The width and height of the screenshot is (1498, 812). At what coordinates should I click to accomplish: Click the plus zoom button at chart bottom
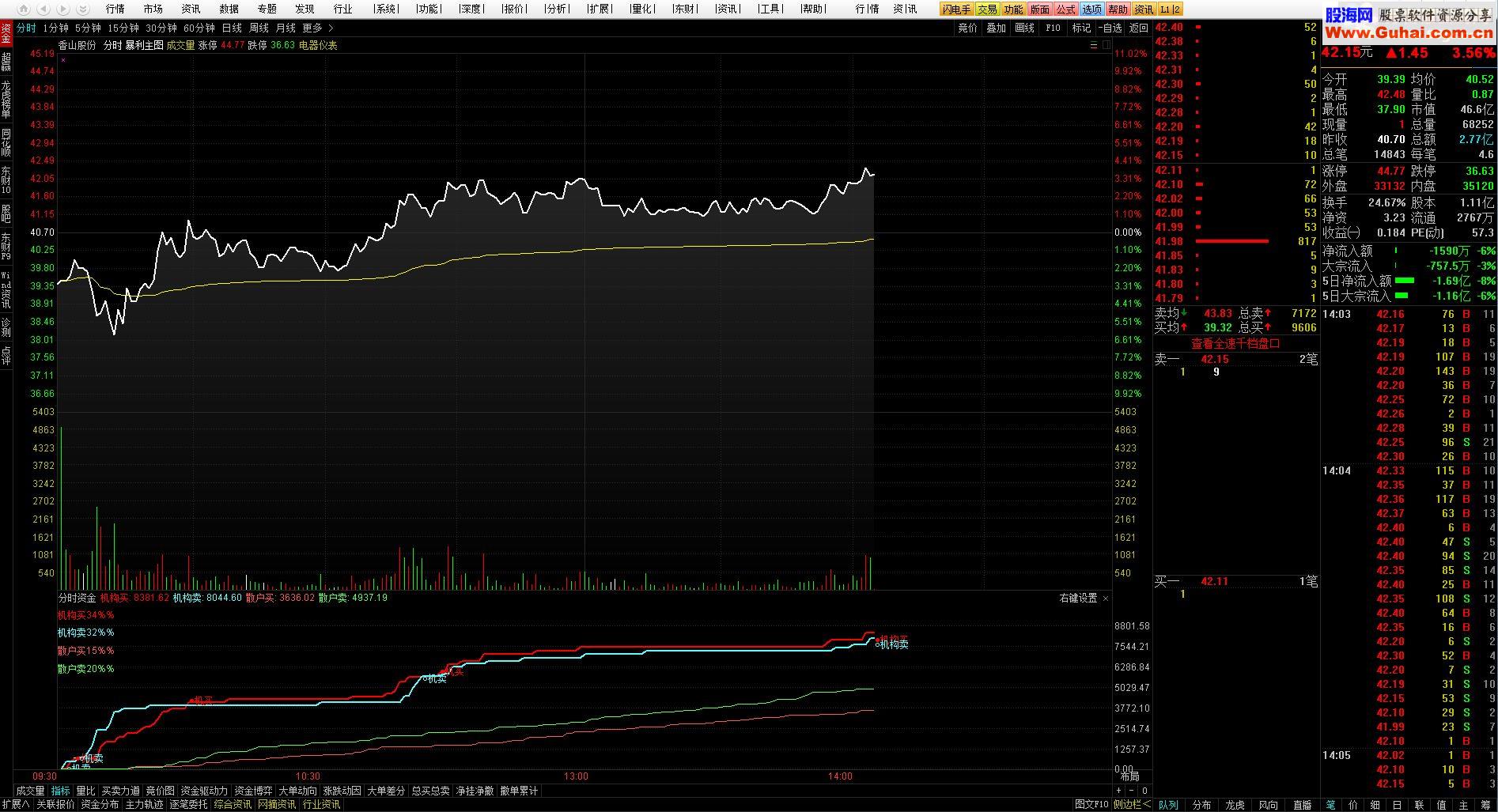(x=1118, y=791)
